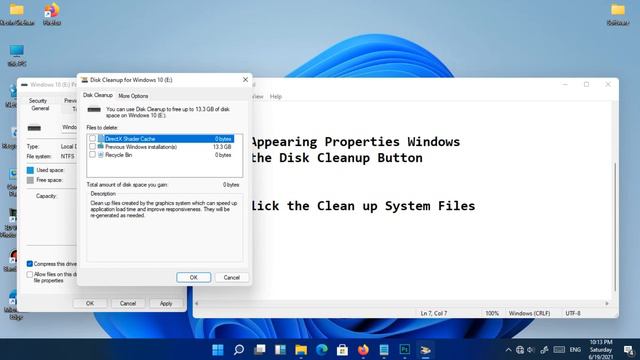Open the ENG language indicator

pos(575,350)
